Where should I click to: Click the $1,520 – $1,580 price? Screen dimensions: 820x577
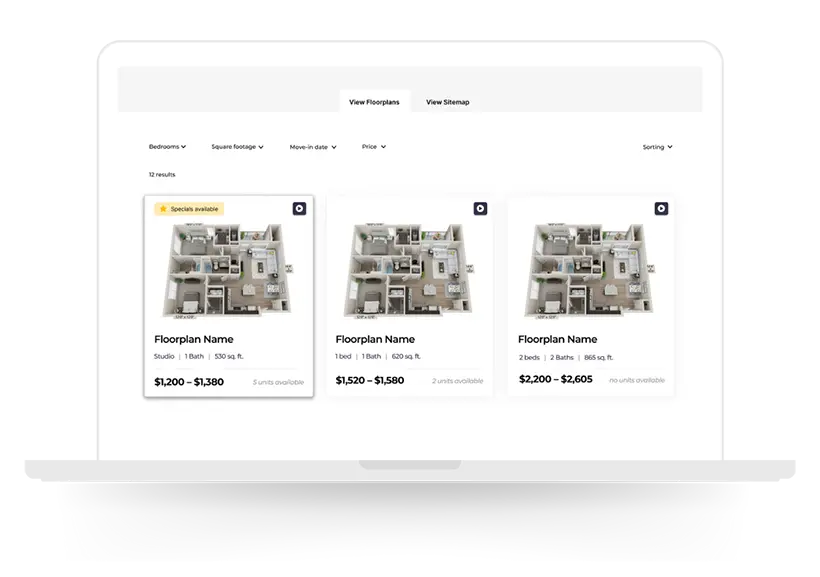tap(370, 380)
